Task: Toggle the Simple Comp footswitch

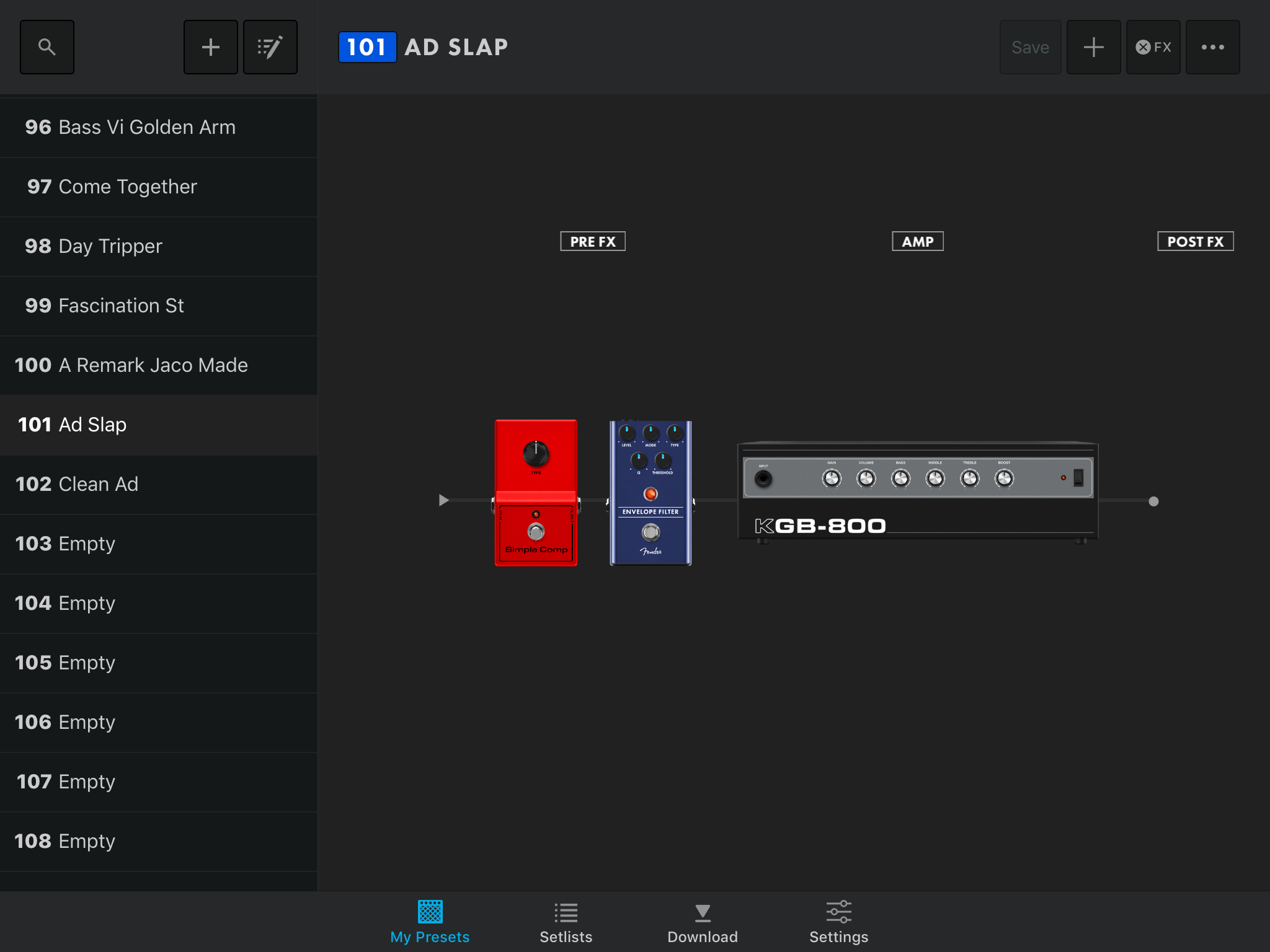Action: 536,532
